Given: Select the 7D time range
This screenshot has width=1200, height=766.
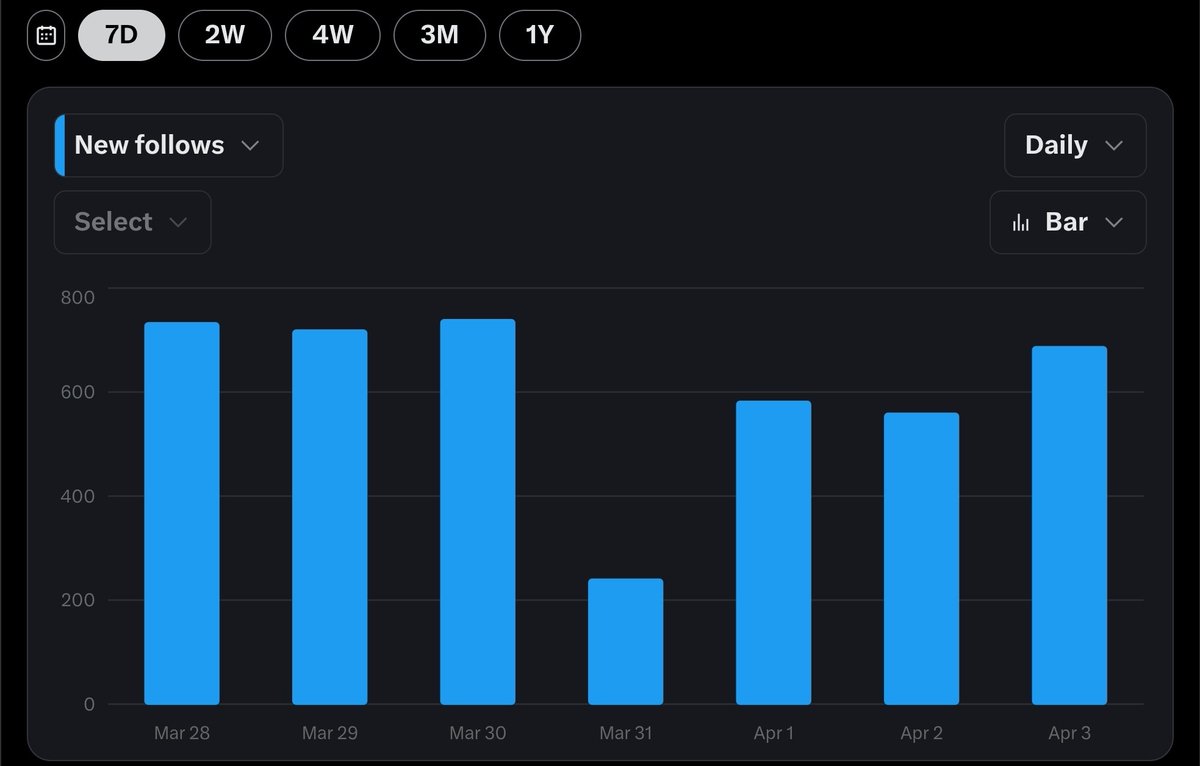Looking at the screenshot, I should click(x=121, y=35).
